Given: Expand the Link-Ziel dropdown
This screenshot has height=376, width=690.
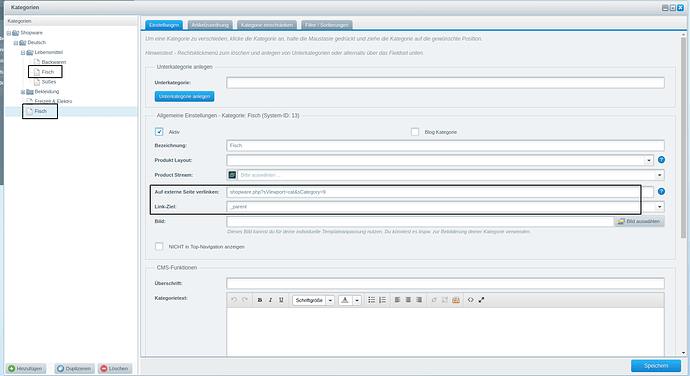Looking at the screenshot, I should coord(659,206).
